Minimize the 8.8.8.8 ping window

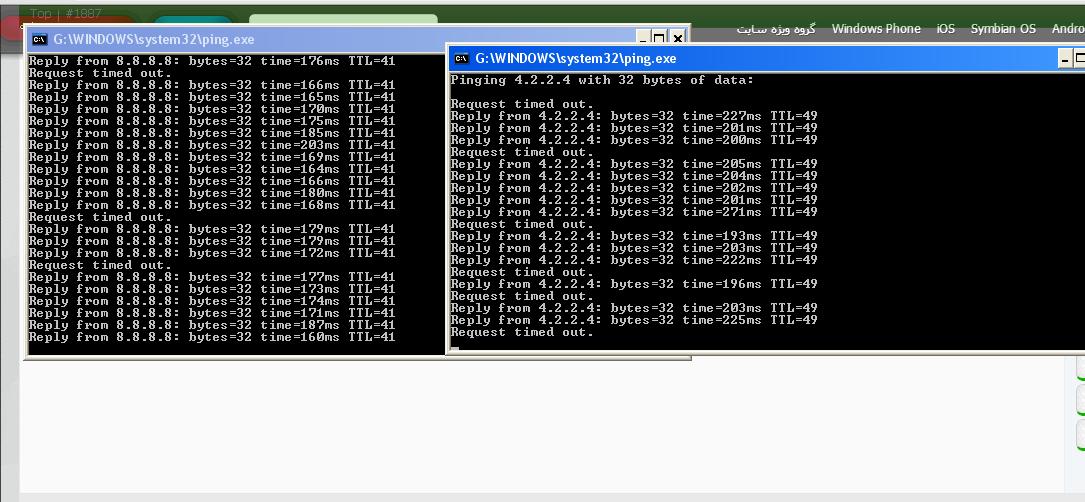point(644,39)
